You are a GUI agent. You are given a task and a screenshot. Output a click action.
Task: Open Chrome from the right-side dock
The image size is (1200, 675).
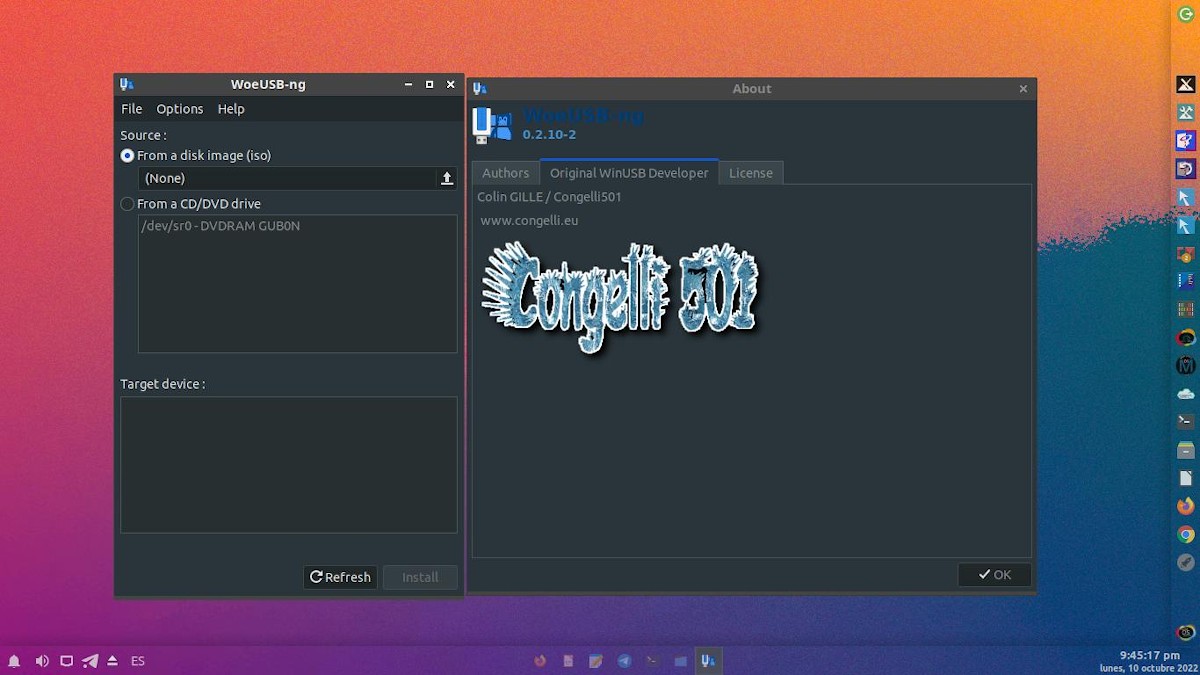tap(1185, 535)
